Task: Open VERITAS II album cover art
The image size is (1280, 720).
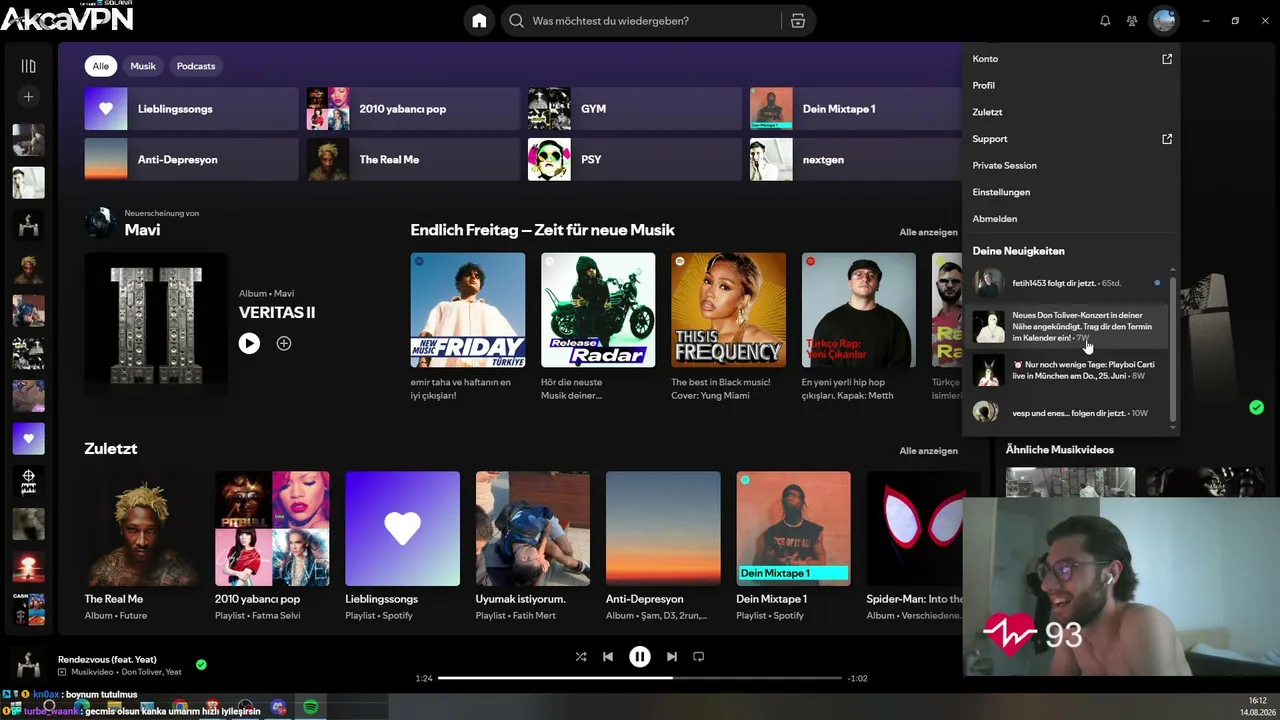Action: (156, 325)
